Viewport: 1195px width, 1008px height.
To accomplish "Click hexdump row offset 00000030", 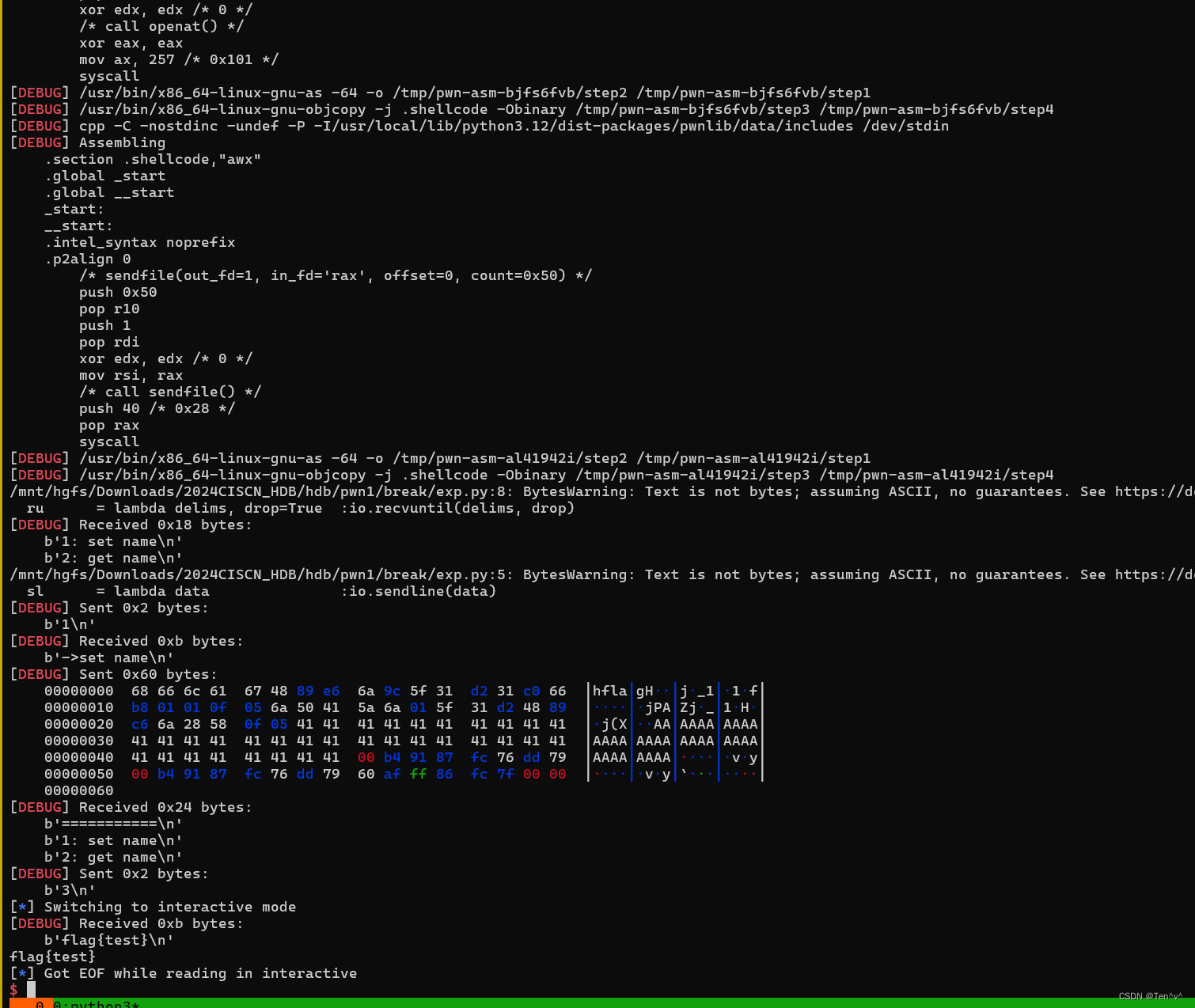I will (x=403, y=741).
